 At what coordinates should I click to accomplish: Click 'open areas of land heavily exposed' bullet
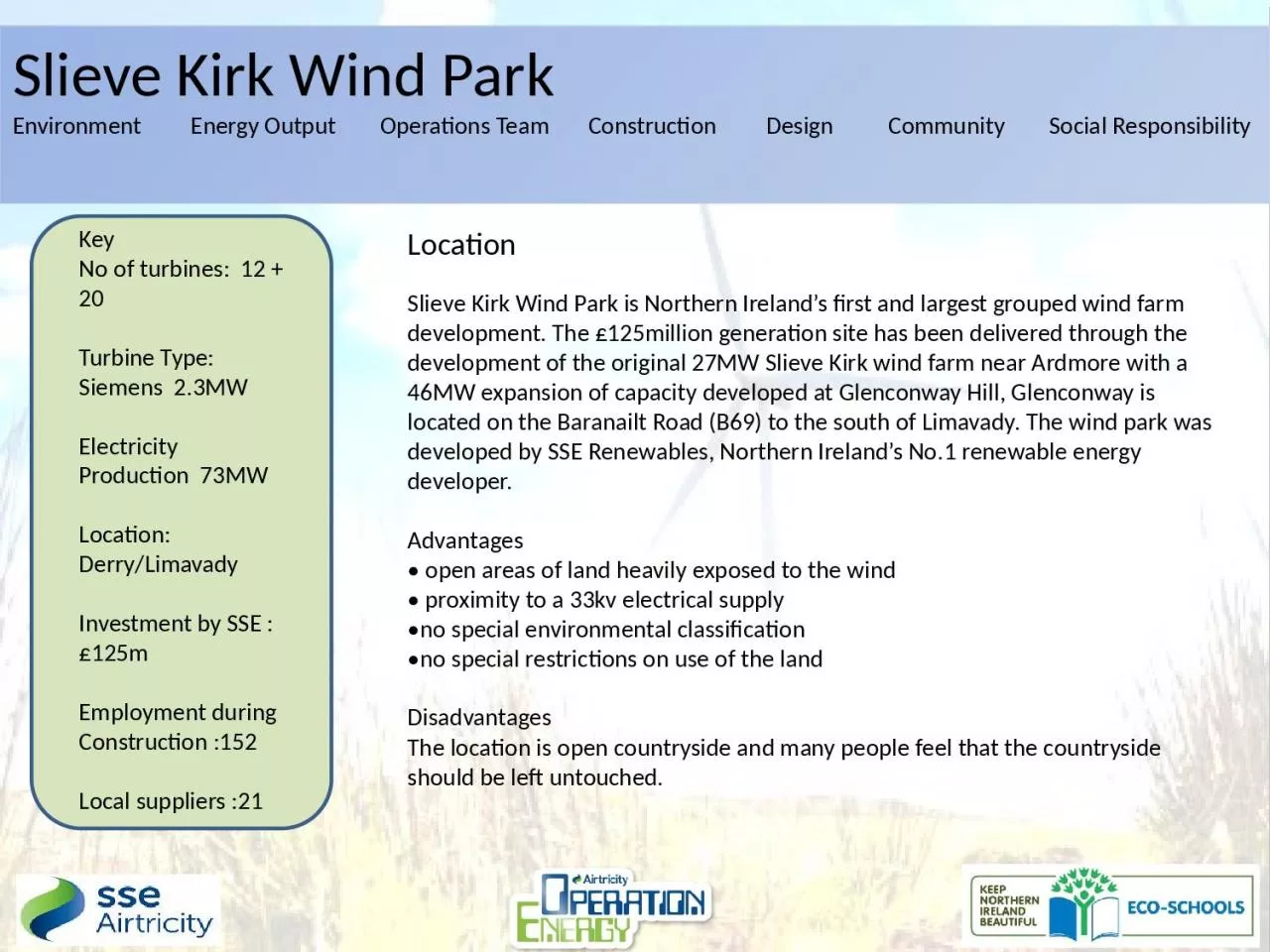tap(651, 570)
